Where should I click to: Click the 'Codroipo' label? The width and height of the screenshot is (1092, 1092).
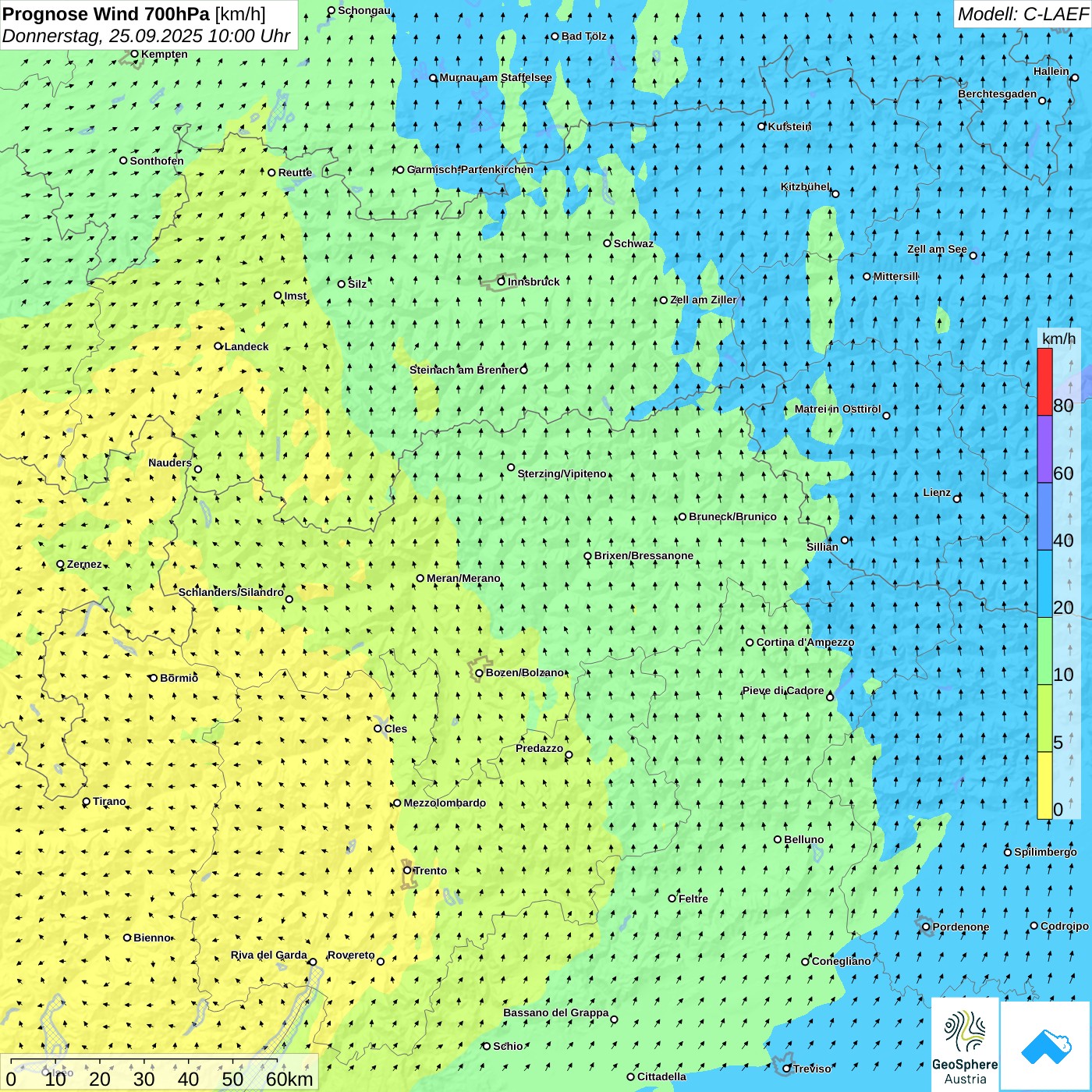point(1065,926)
